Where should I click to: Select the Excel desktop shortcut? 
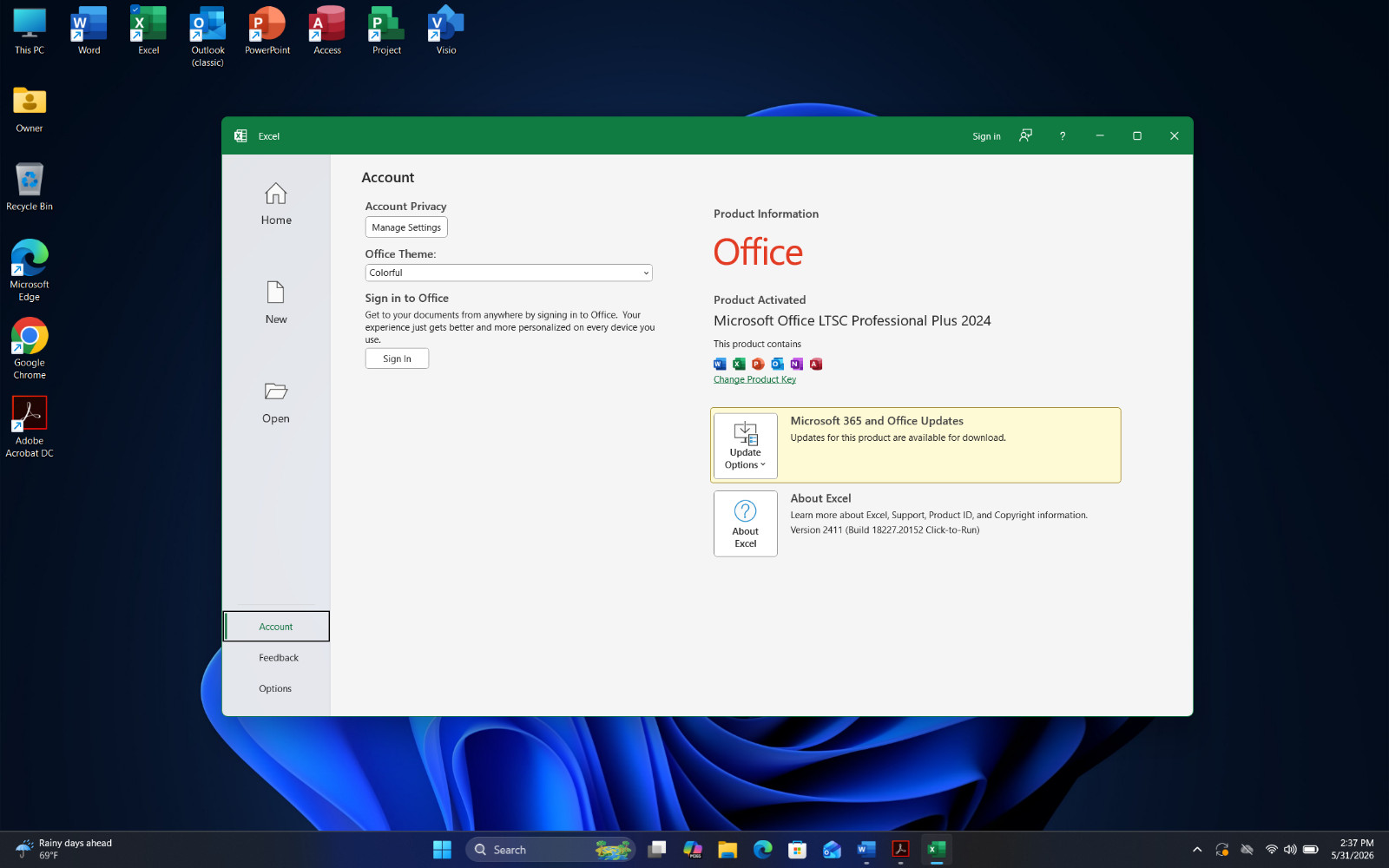148,31
